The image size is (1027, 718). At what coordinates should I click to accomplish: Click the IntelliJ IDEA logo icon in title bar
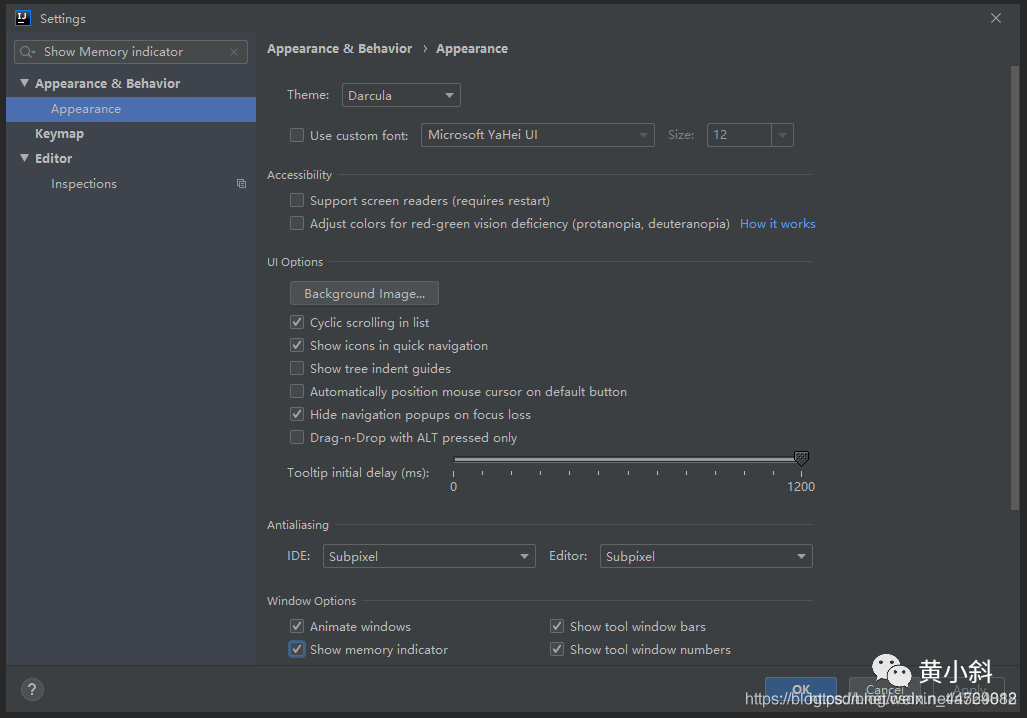coord(23,18)
